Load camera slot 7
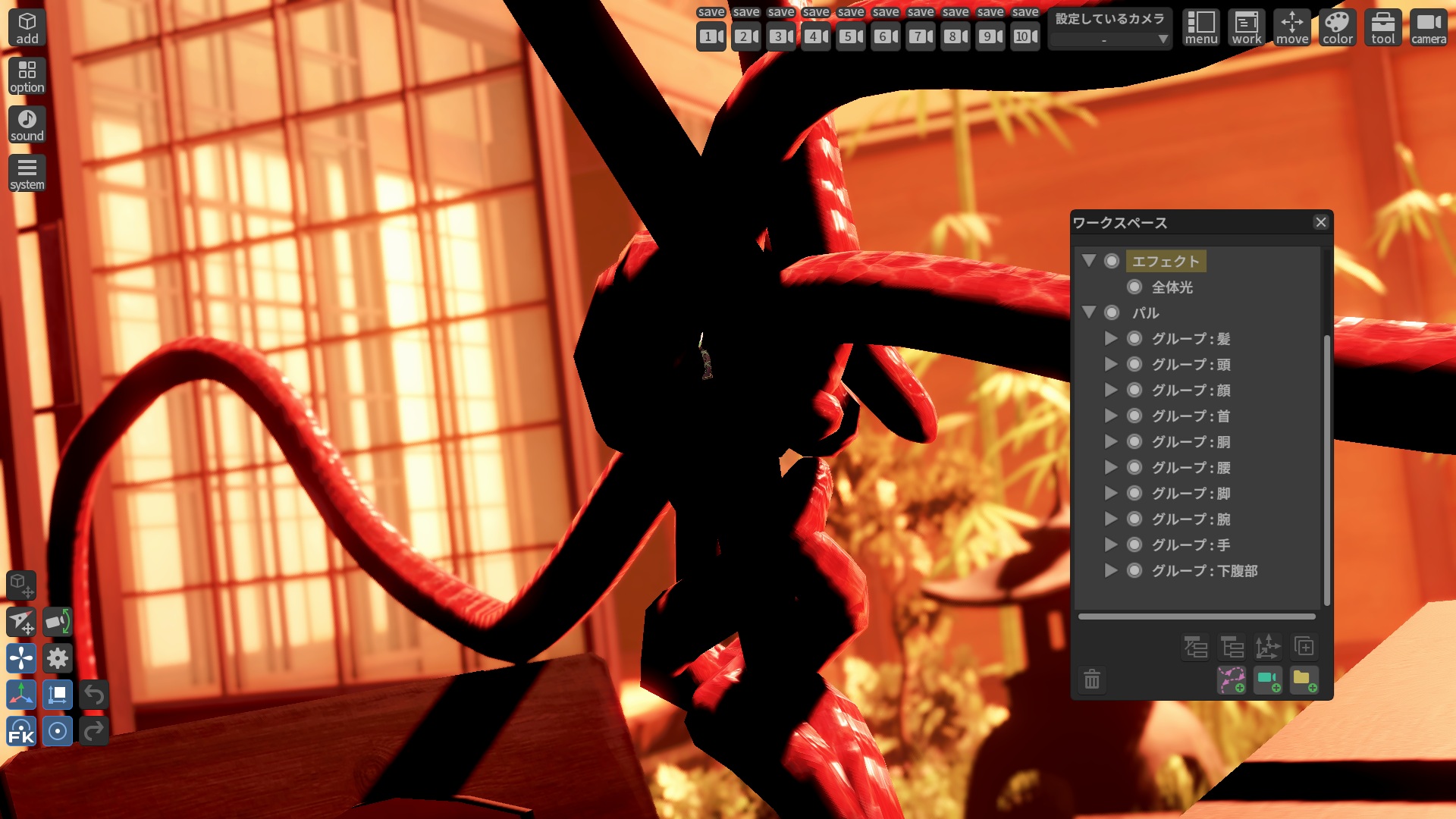The image size is (1456, 819). pyautogui.click(x=921, y=36)
